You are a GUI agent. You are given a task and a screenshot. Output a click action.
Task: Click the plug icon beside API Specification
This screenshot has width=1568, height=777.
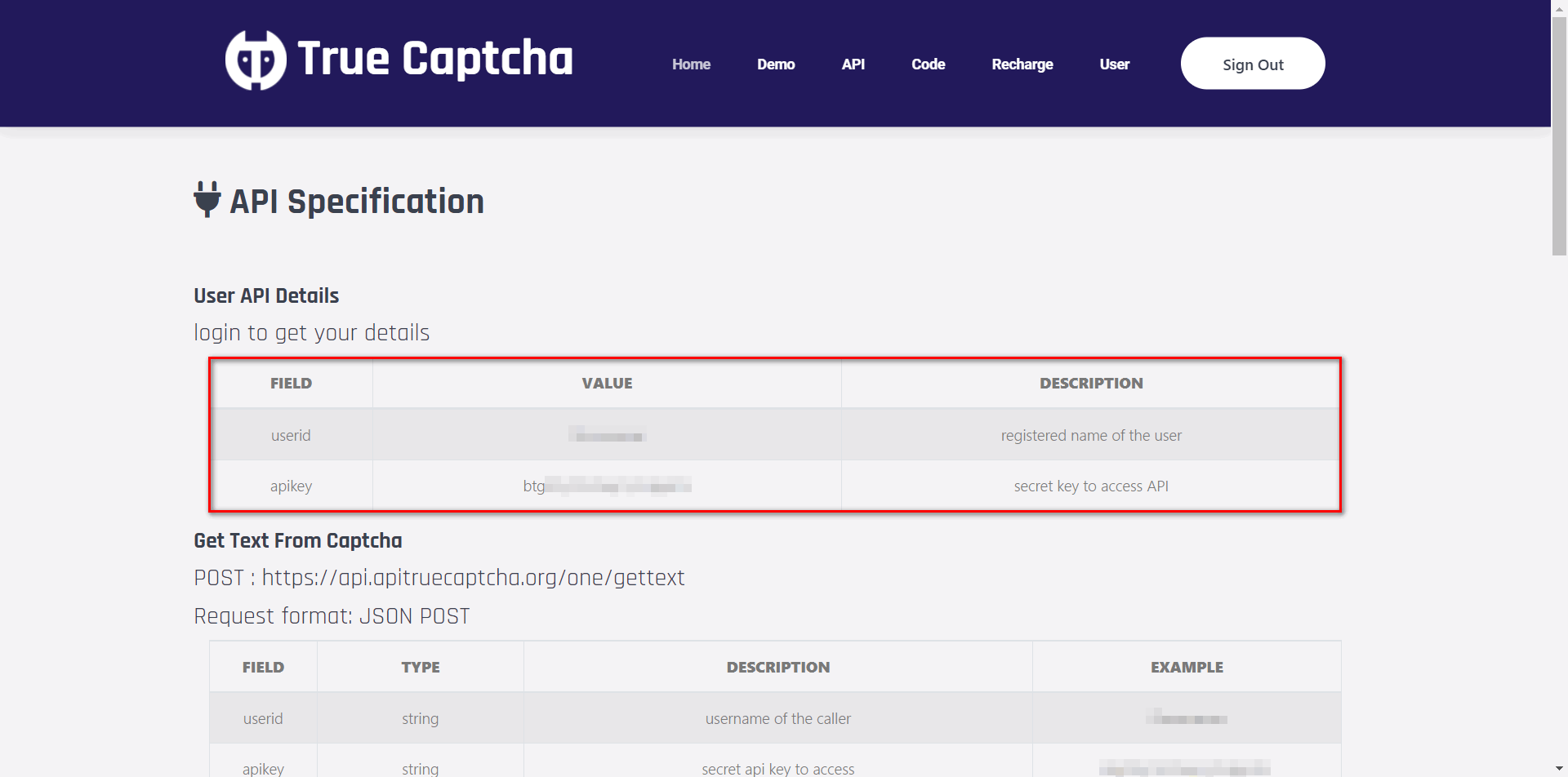point(207,199)
